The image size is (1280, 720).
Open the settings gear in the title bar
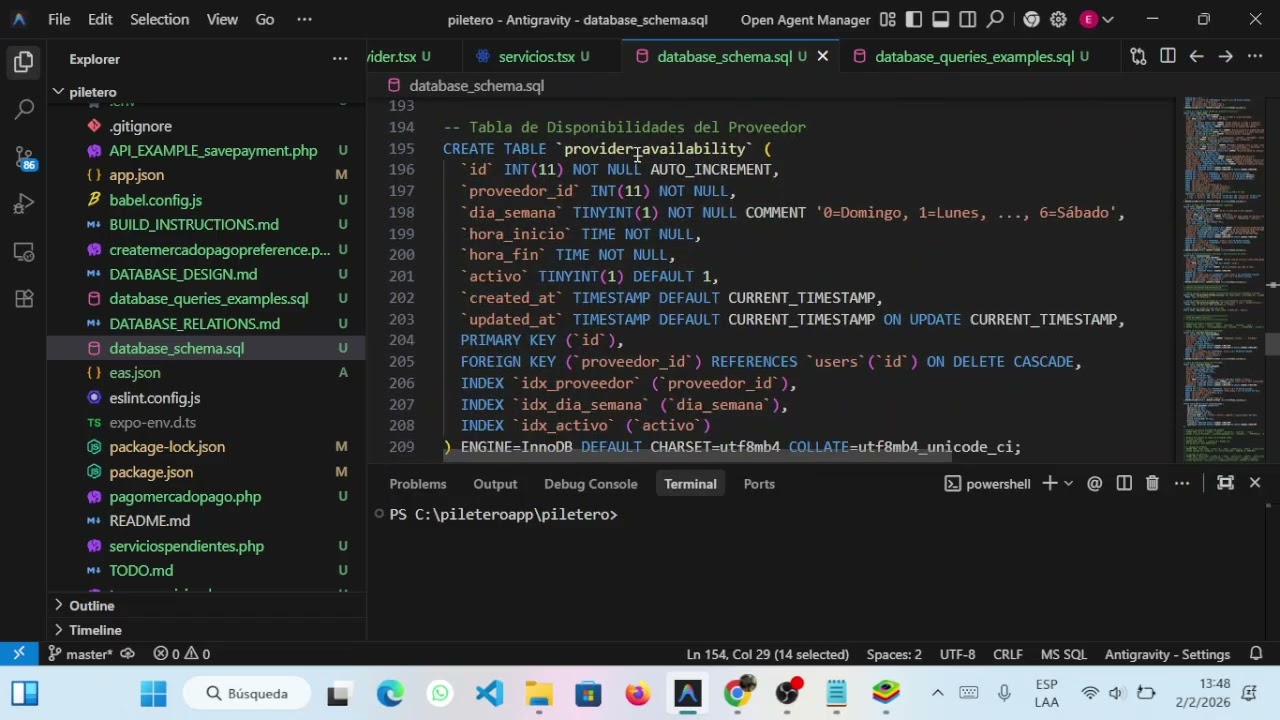click(1058, 19)
